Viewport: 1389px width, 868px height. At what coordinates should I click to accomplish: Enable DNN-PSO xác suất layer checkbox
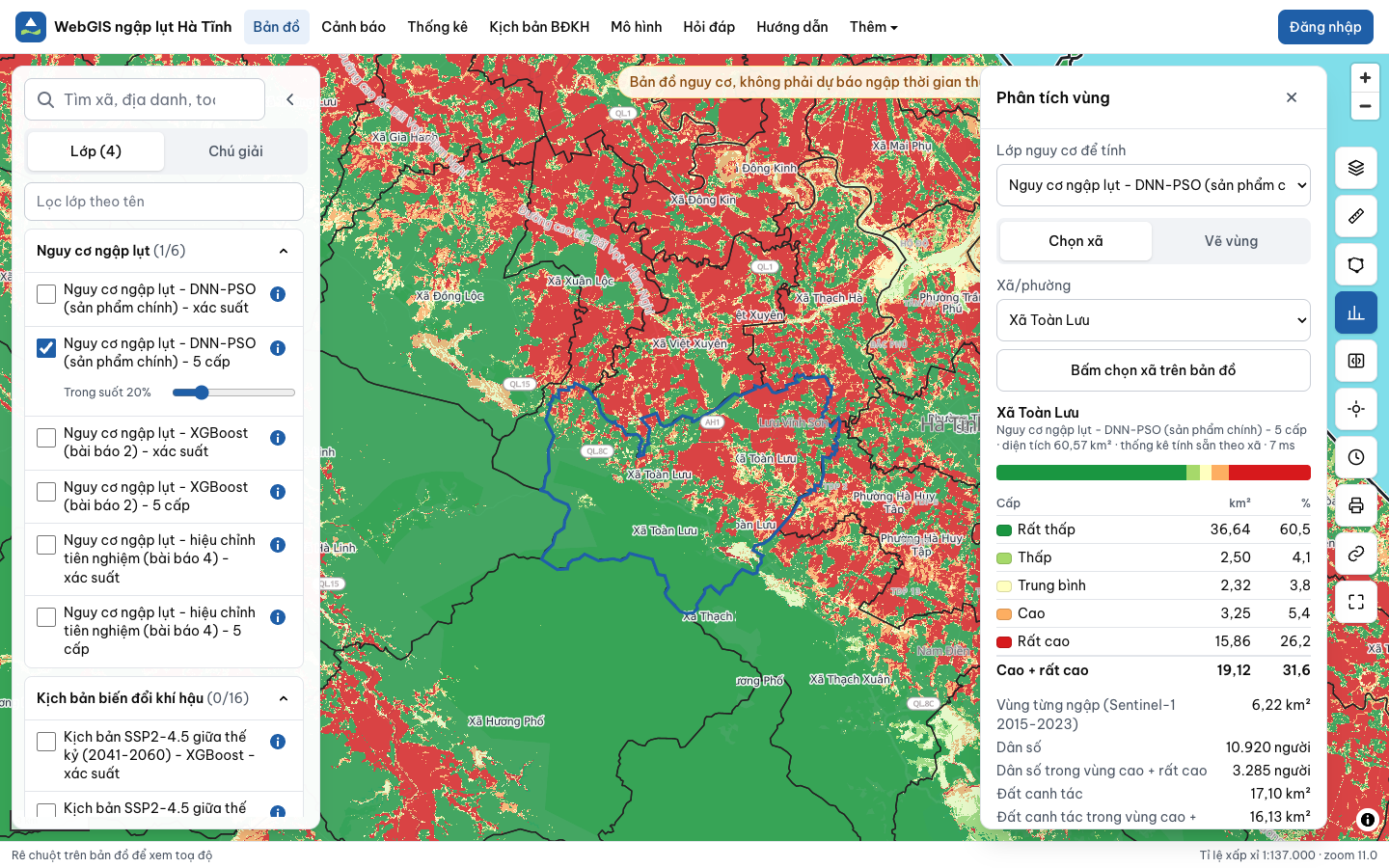46,294
